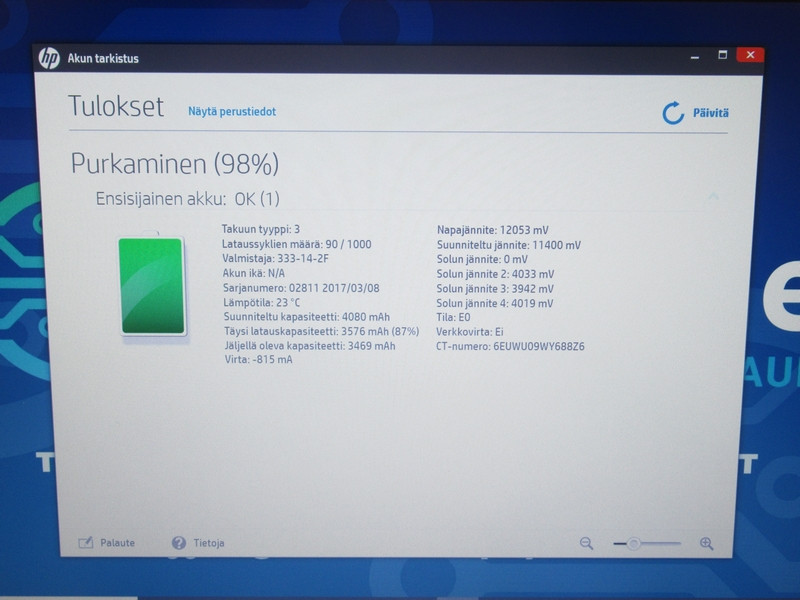
Task: Select Solun jännite: 0 mV text
Action: pos(482,259)
